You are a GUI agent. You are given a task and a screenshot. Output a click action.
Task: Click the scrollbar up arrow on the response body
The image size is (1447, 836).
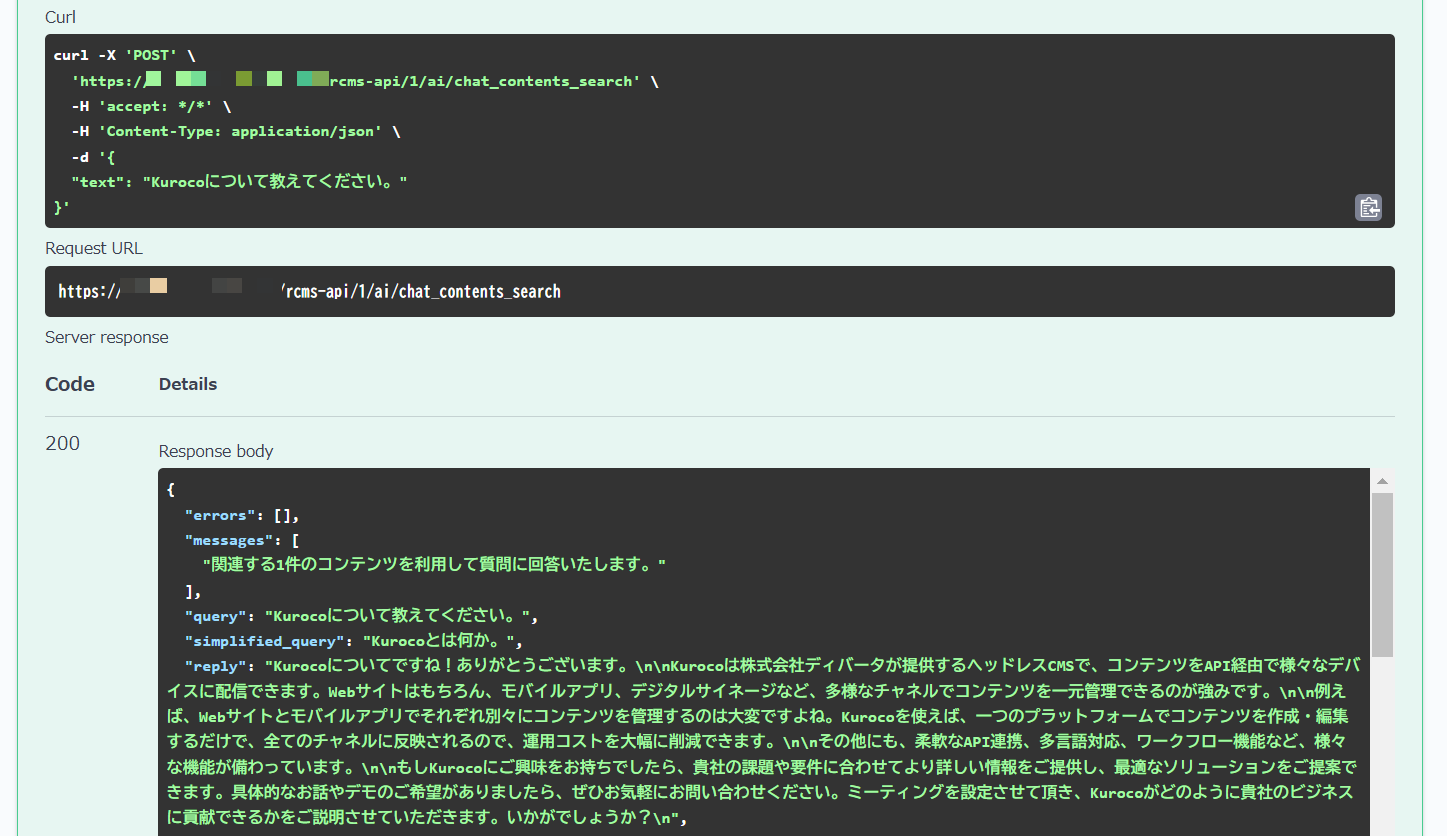tap(1383, 480)
